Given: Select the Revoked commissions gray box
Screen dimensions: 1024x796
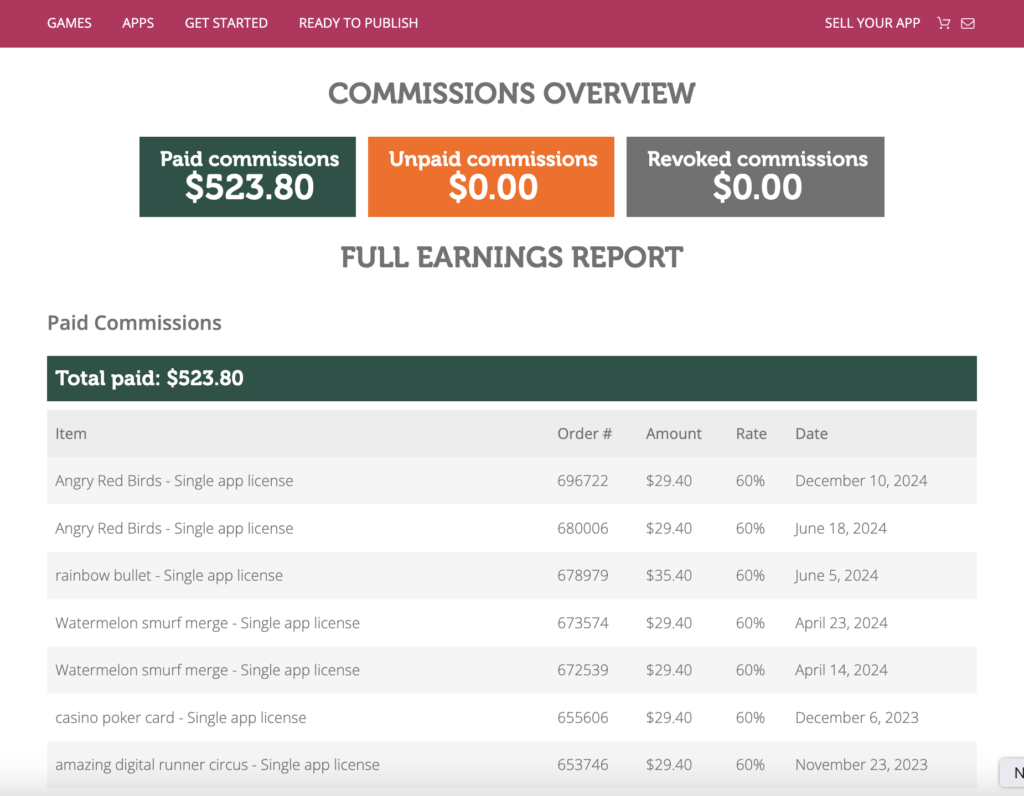Looking at the screenshot, I should tap(755, 177).
